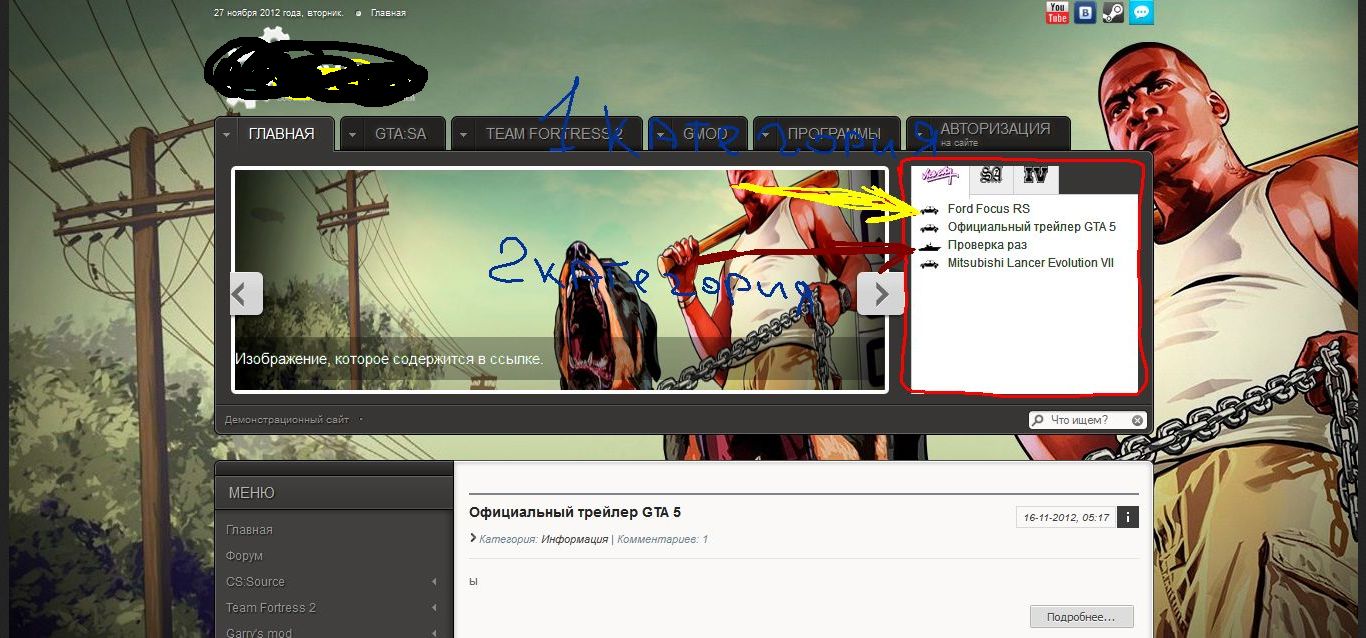The width and height of the screenshot is (1366, 638).
Task: Open the Комментариев: 1 link
Action: [x=662, y=539]
